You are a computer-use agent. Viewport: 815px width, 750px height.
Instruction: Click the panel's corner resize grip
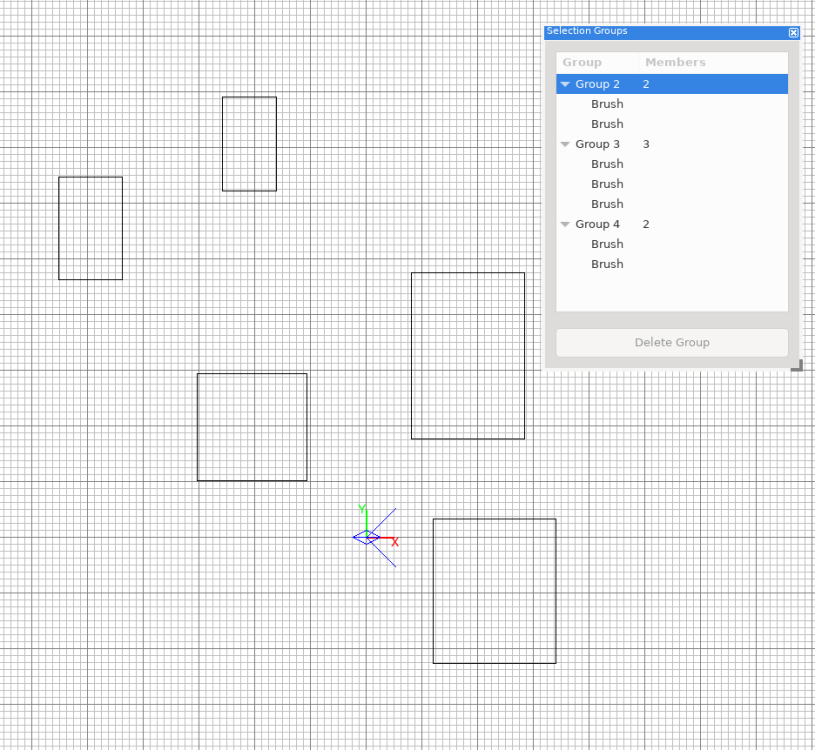pos(796,367)
